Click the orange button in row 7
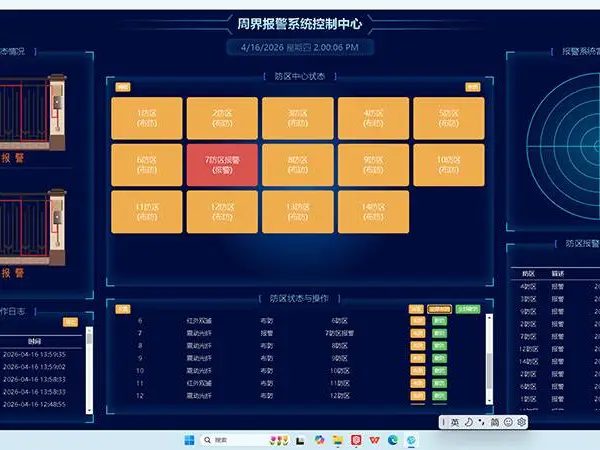The image size is (600, 450). tap(417, 333)
